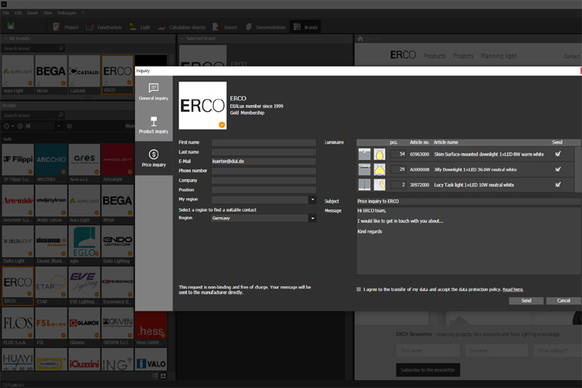The width and height of the screenshot is (582, 388).
Task: Uncheck Send for Lucy Task light row
Action: pos(558,185)
